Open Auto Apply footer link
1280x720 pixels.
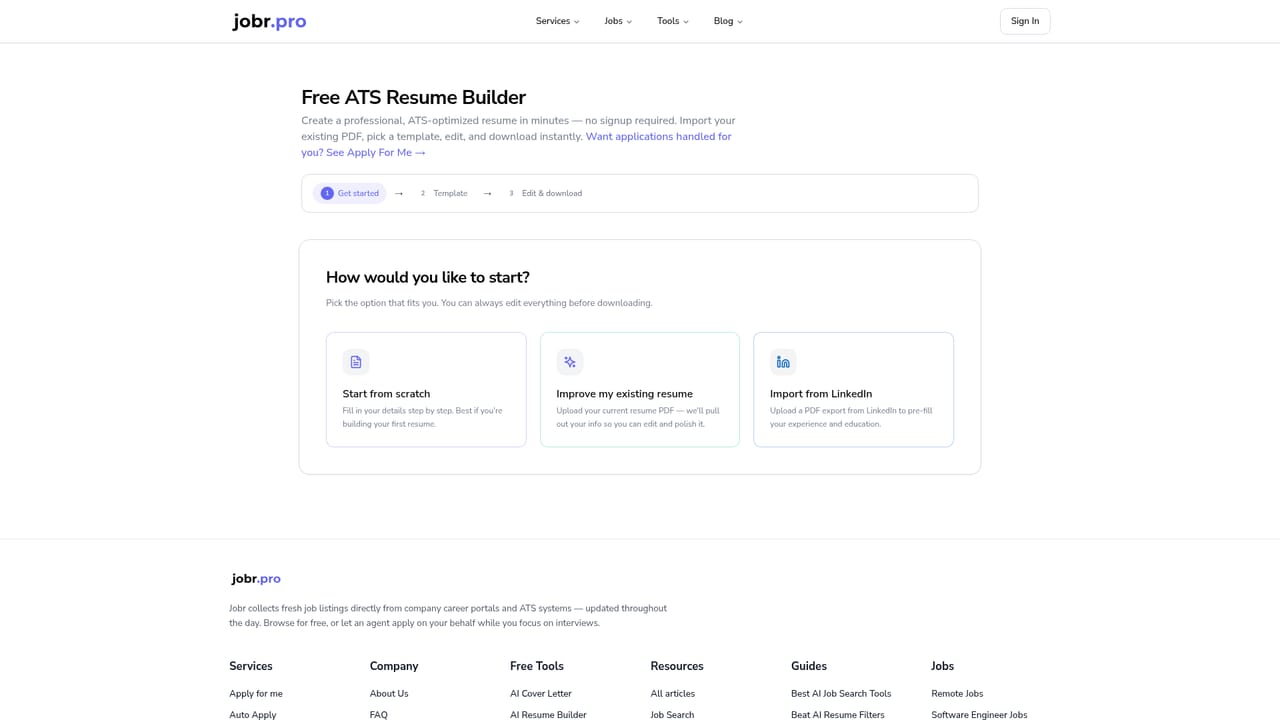point(253,715)
